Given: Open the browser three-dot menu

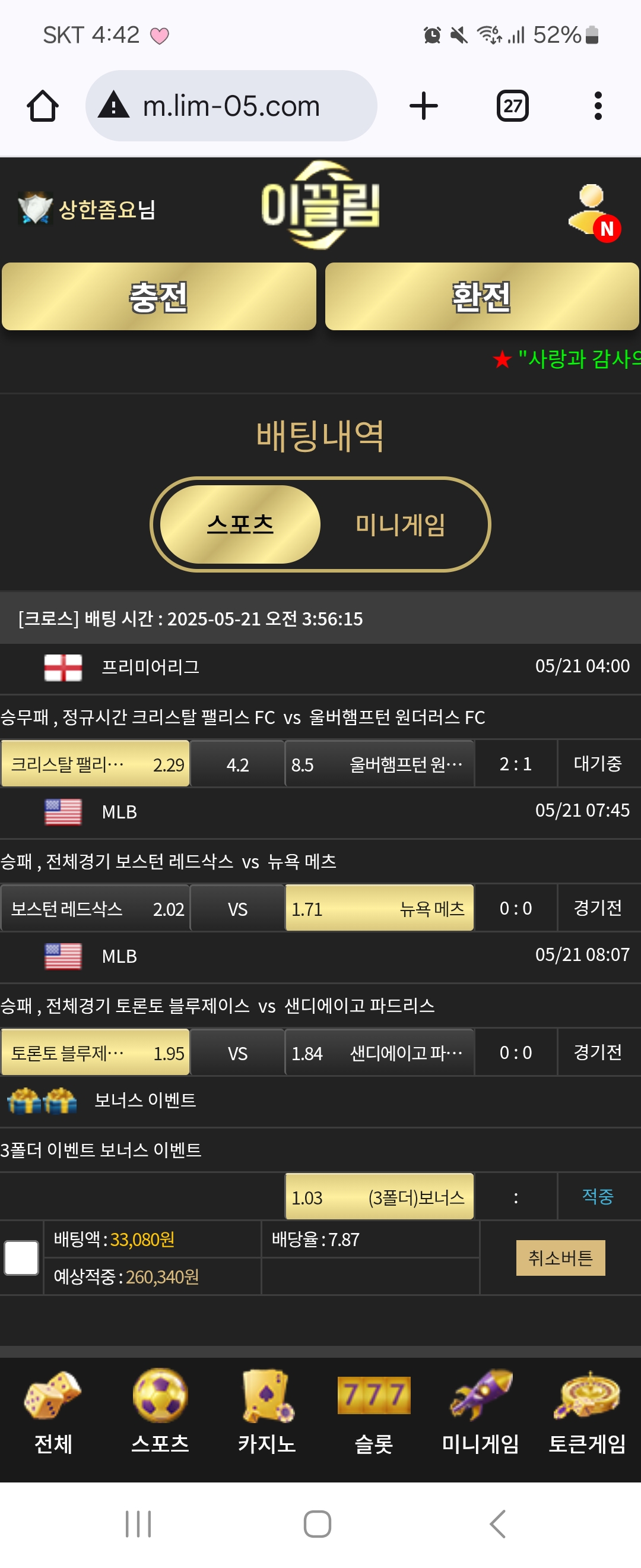Looking at the screenshot, I should (x=598, y=106).
